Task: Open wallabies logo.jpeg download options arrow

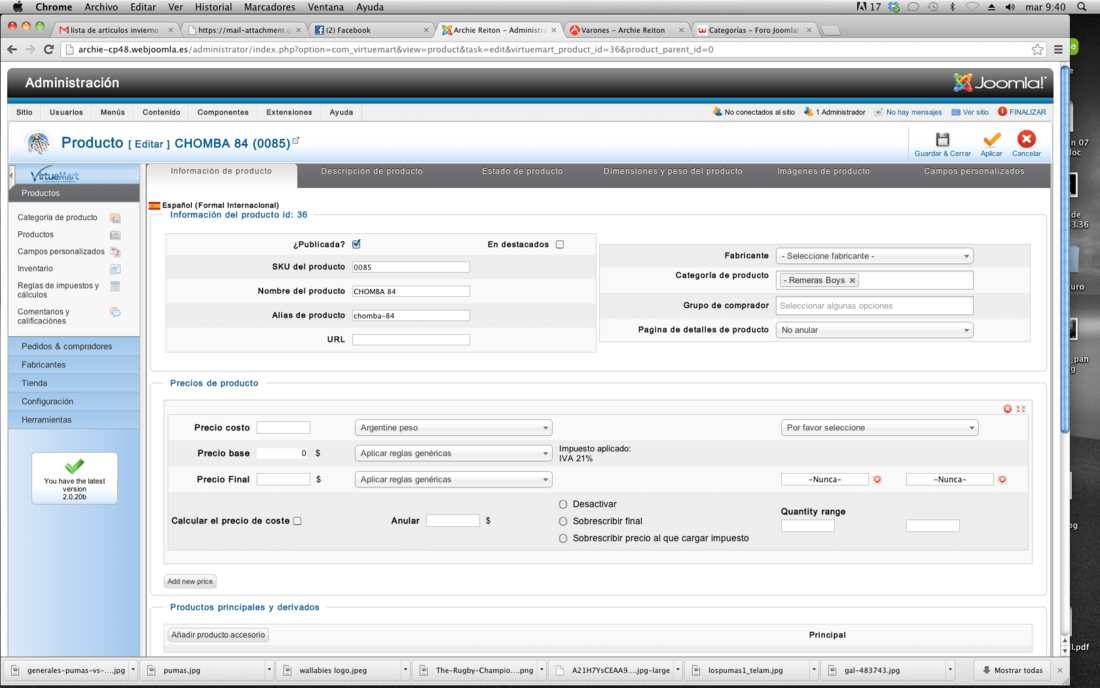Action: click(405, 670)
